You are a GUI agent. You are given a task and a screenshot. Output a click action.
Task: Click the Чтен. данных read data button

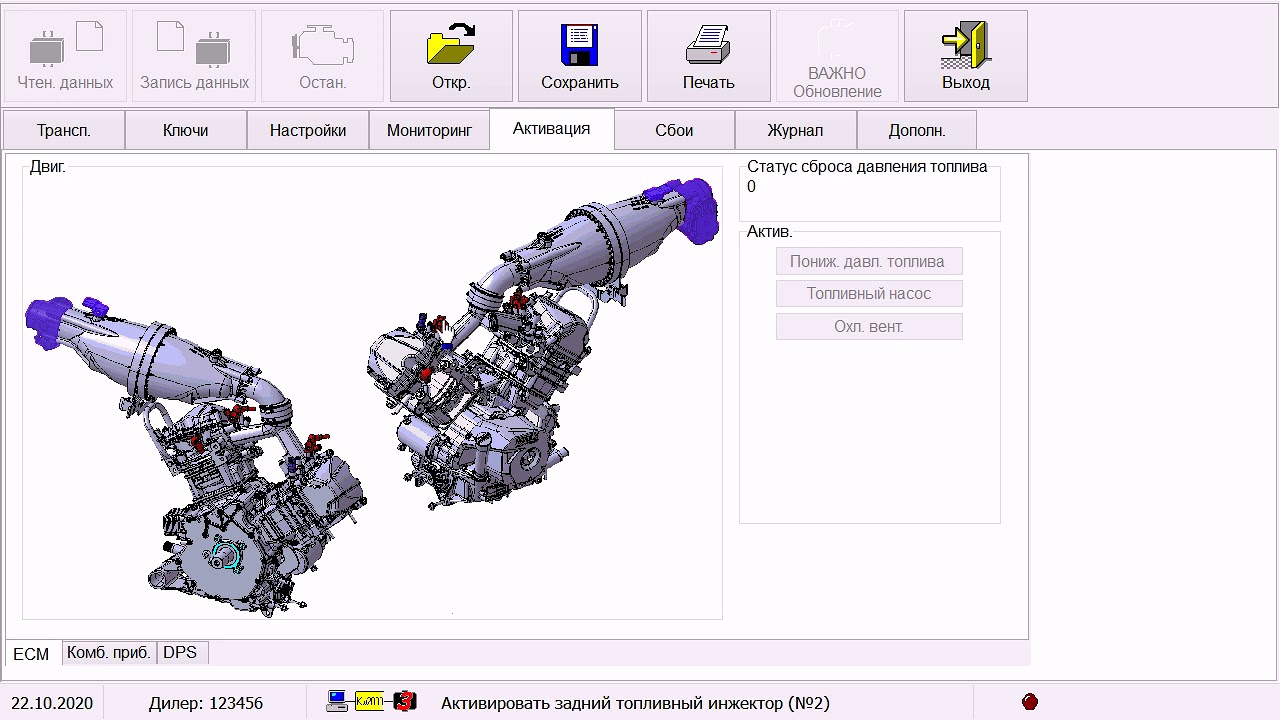[65, 56]
